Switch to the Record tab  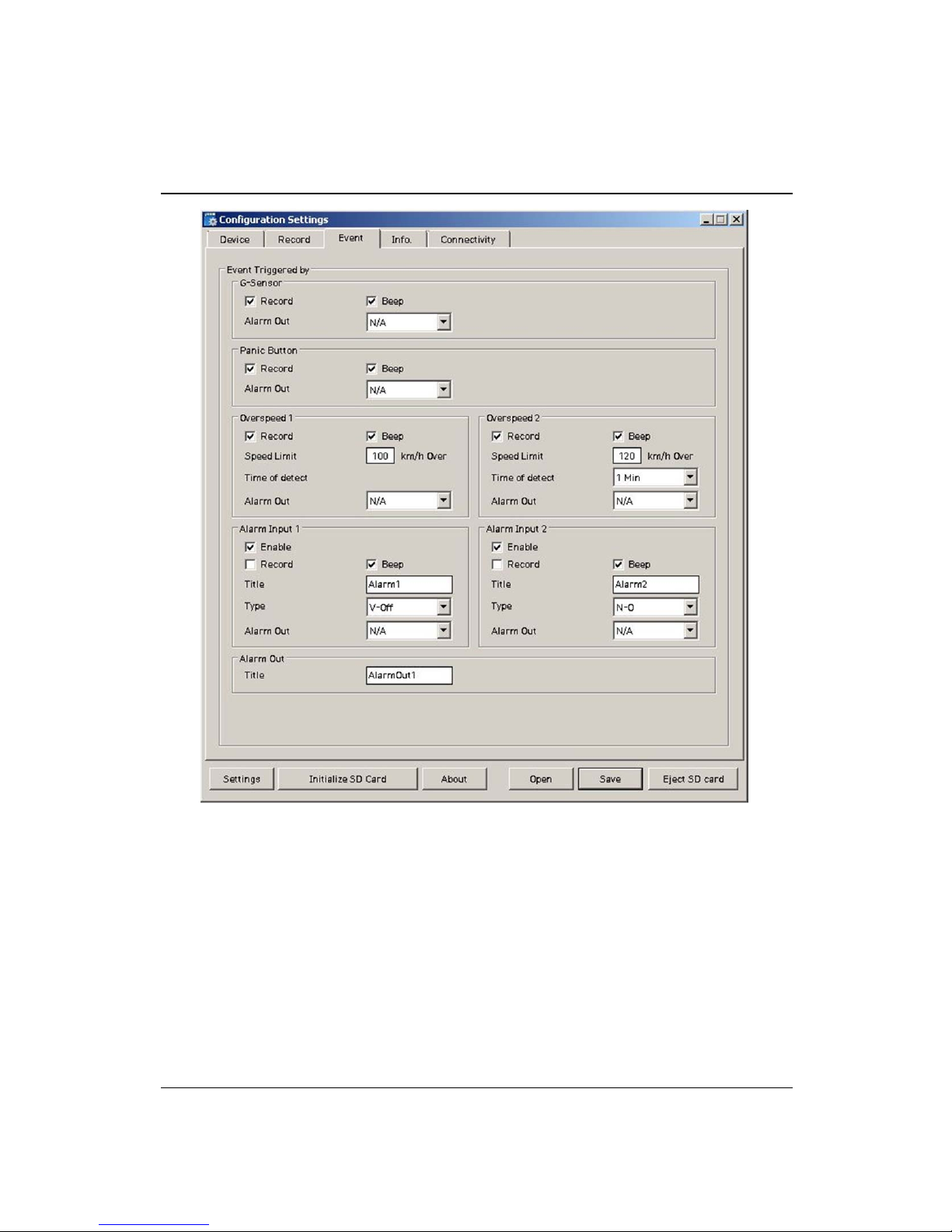point(294,239)
